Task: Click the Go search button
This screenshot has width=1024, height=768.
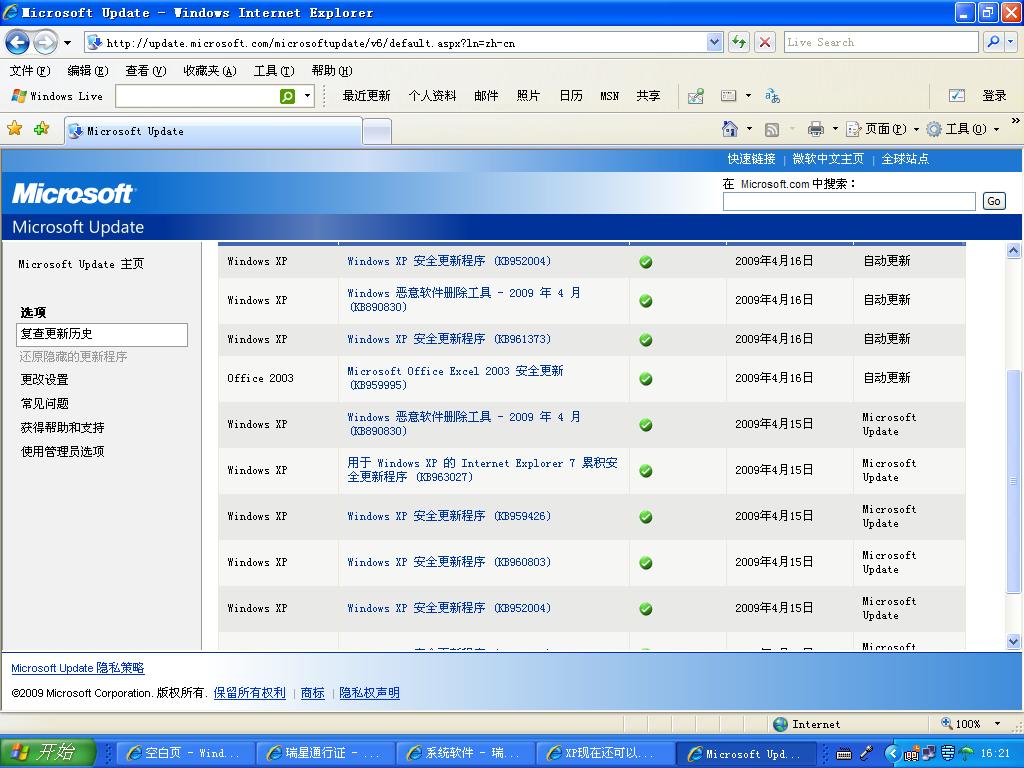Action: [993, 201]
